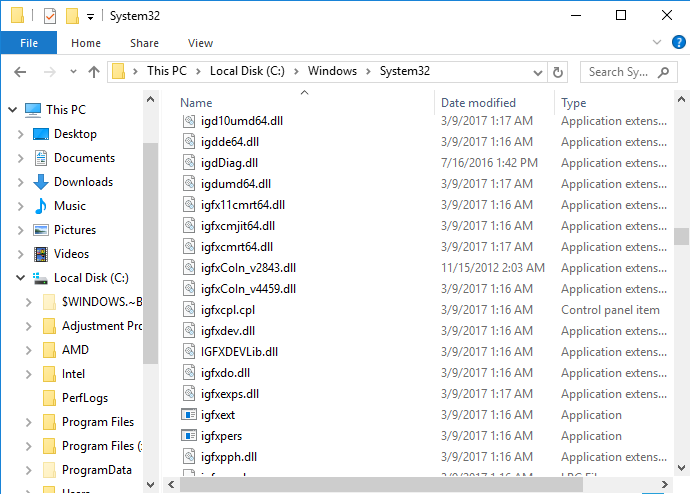Open the File menu tab
Screen dimensions: 690x494
tap(29, 43)
